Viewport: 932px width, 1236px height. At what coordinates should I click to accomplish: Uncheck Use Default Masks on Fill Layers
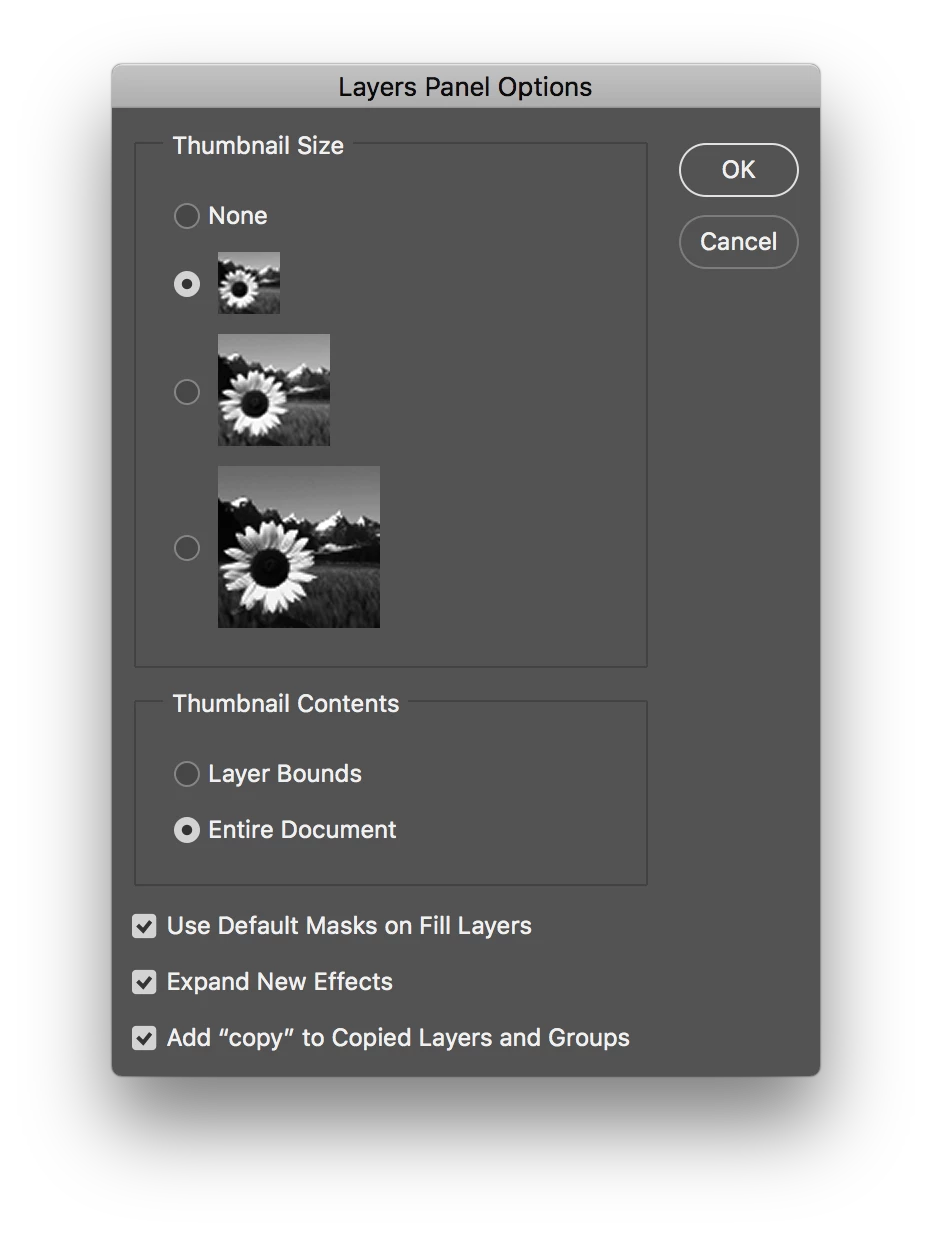pos(144,926)
